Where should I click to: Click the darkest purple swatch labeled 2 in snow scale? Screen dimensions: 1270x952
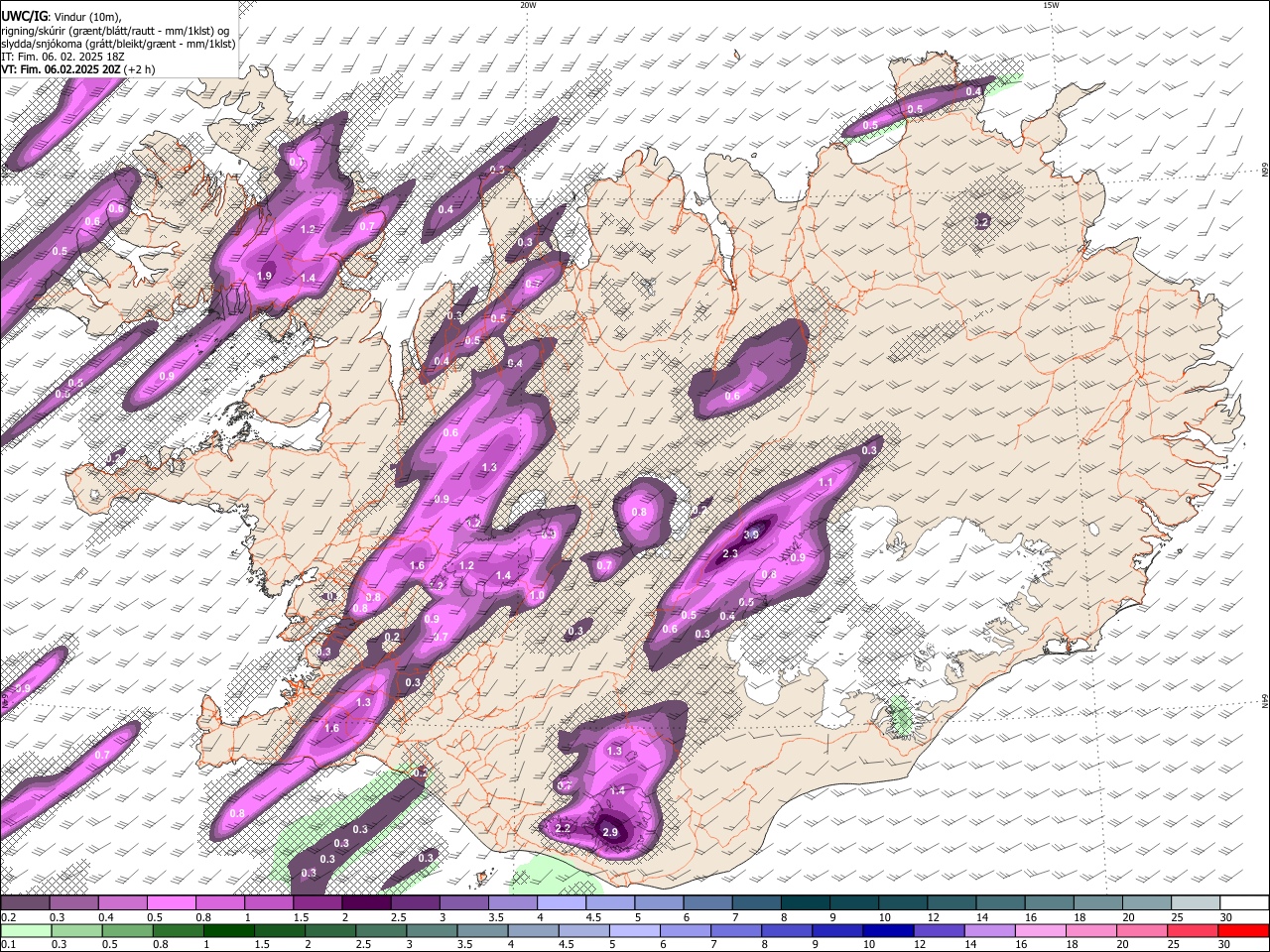(x=366, y=903)
